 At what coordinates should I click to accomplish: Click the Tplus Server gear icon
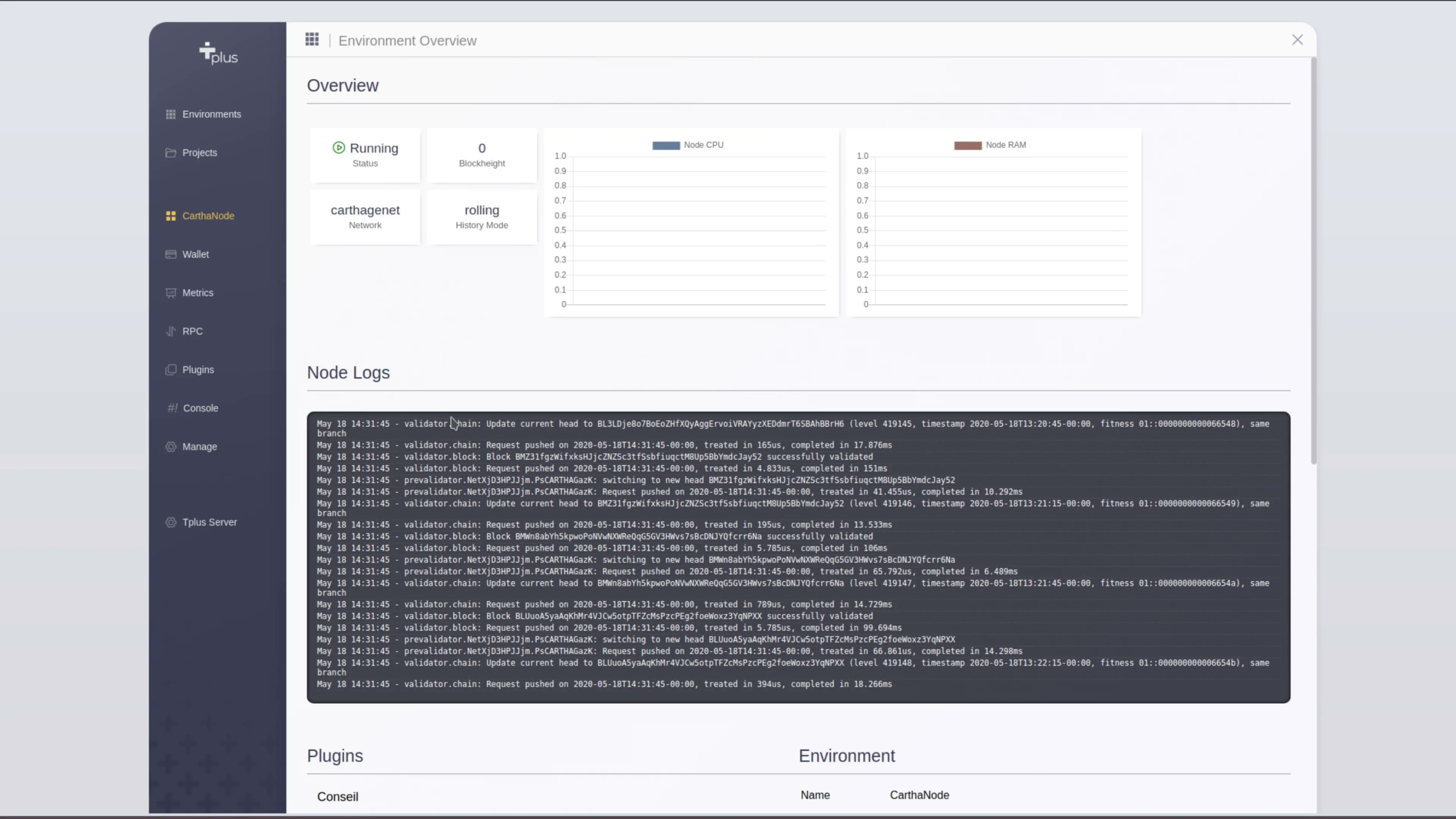point(170,522)
